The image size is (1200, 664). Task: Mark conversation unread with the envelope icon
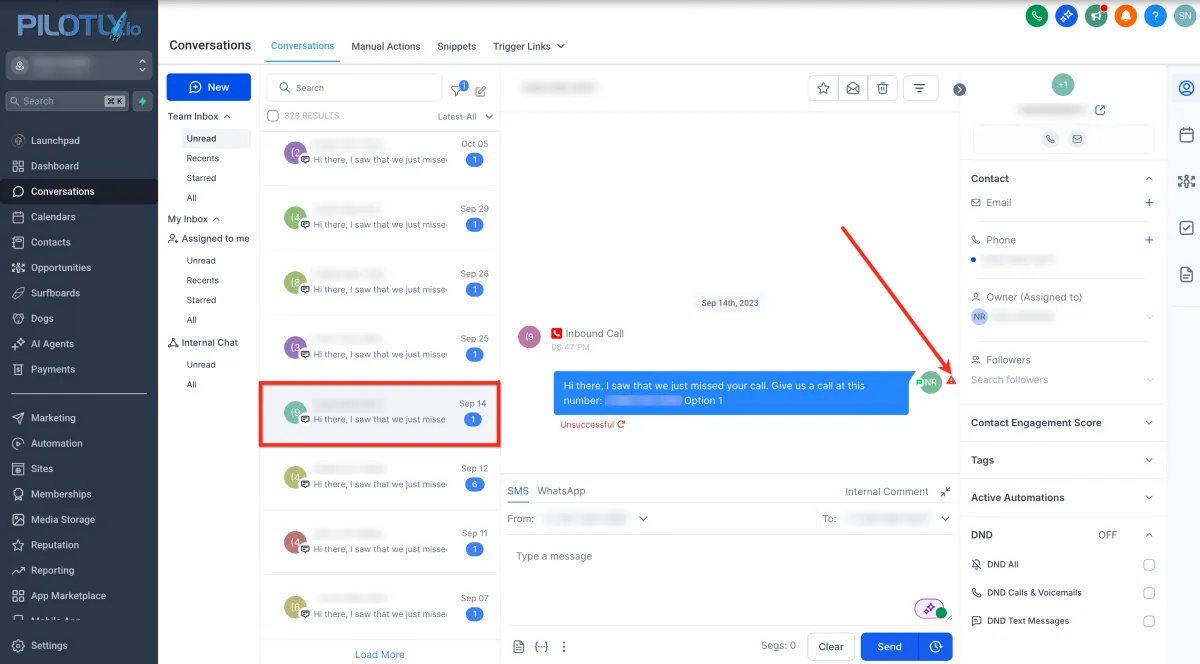(x=853, y=88)
